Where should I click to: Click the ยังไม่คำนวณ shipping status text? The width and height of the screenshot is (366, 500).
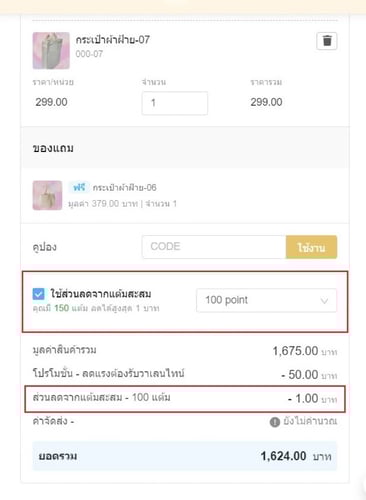tap(310, 421)
